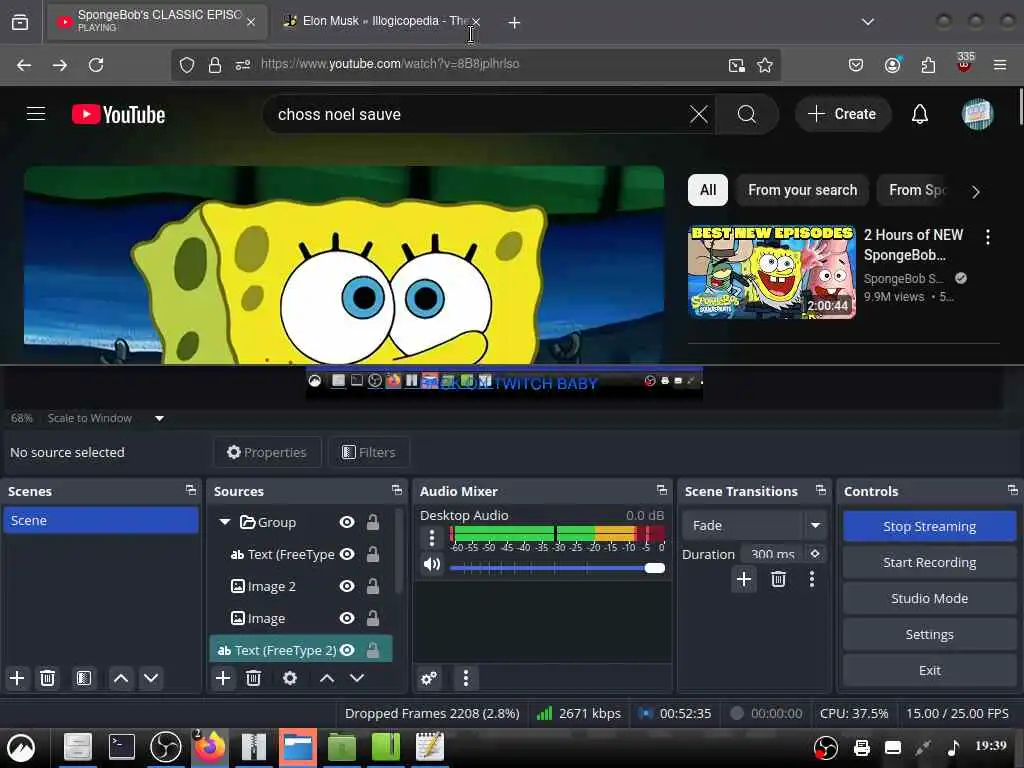Toggle visibility of Group source
Viewport: 1024px width, 768px height.
pos(347,522)
